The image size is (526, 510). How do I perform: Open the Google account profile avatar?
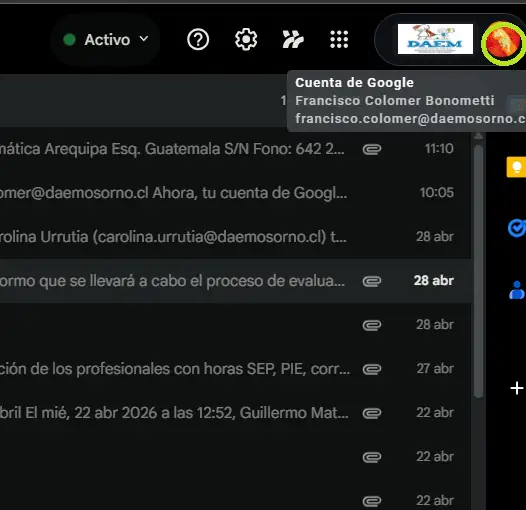point(503,43)
